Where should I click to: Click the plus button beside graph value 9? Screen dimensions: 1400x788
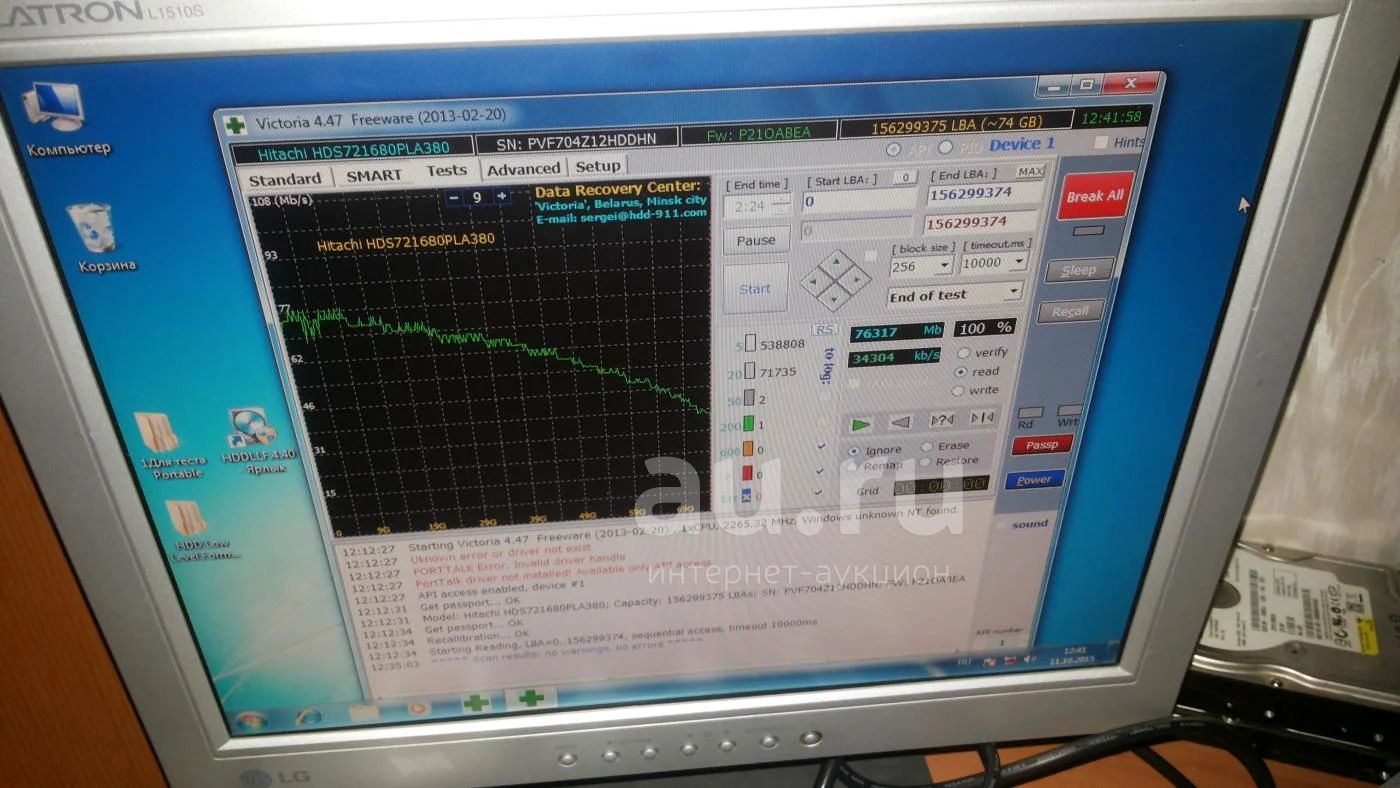(501, 196)
